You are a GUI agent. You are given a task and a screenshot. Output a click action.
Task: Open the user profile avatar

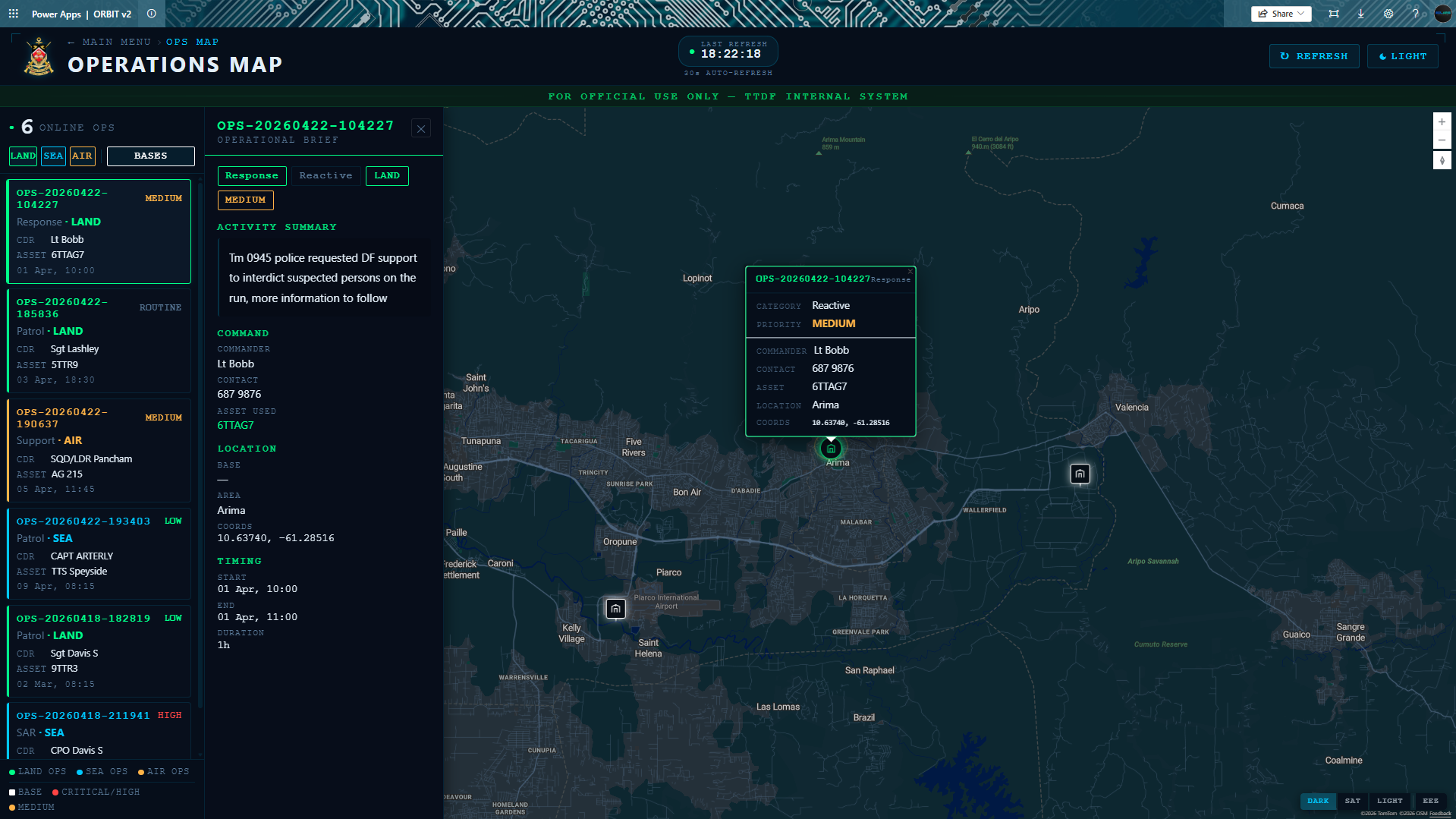(1442, 14)
